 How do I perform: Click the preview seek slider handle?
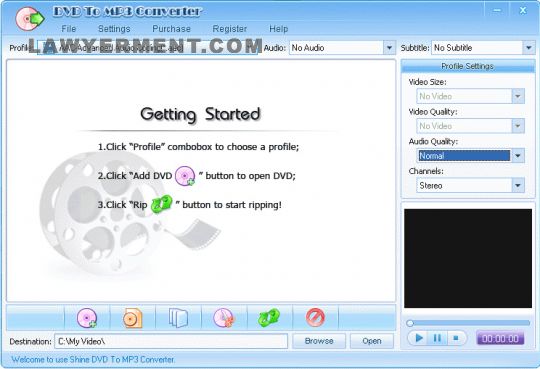pyautogui.click(x=410, y=323)
